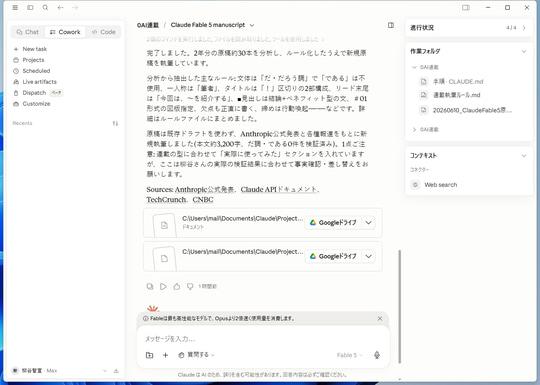Click the play icon under the response

point(163,287)
